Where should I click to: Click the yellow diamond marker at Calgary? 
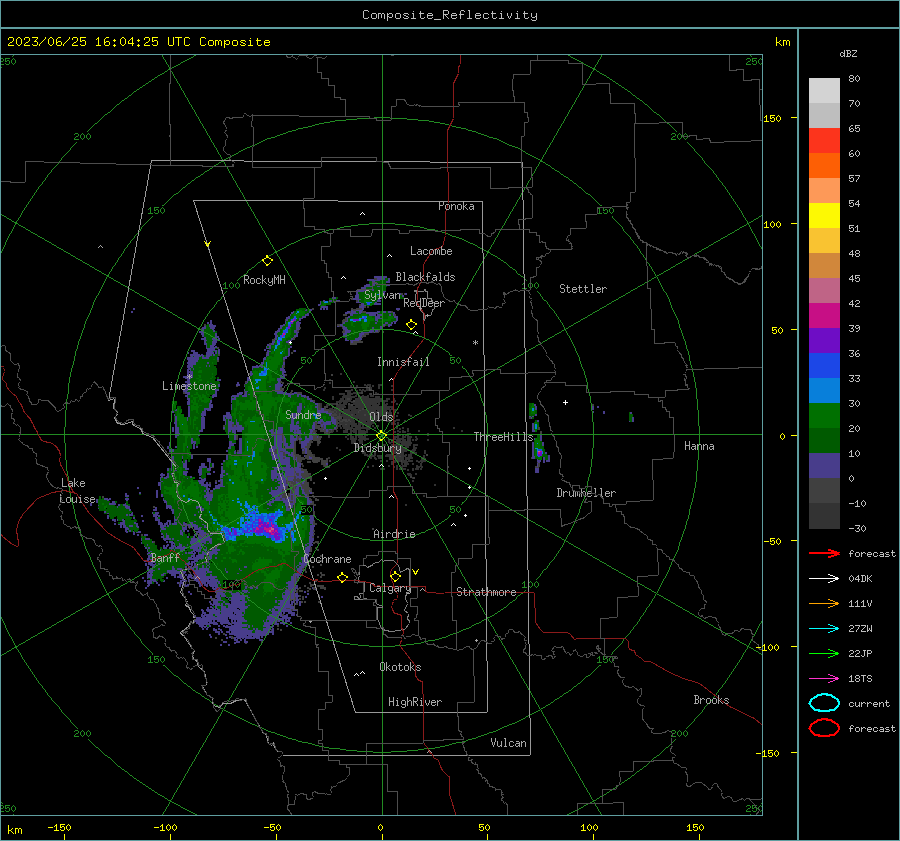[395, 576]
